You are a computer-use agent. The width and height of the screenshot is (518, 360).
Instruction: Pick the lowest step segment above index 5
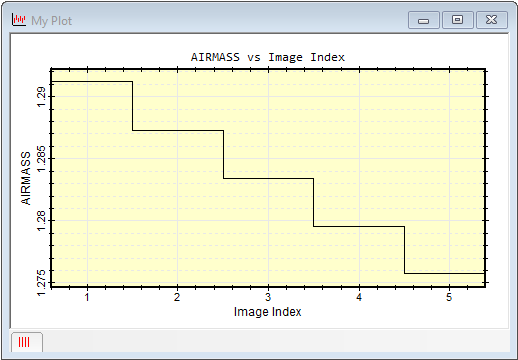(445, 273)
